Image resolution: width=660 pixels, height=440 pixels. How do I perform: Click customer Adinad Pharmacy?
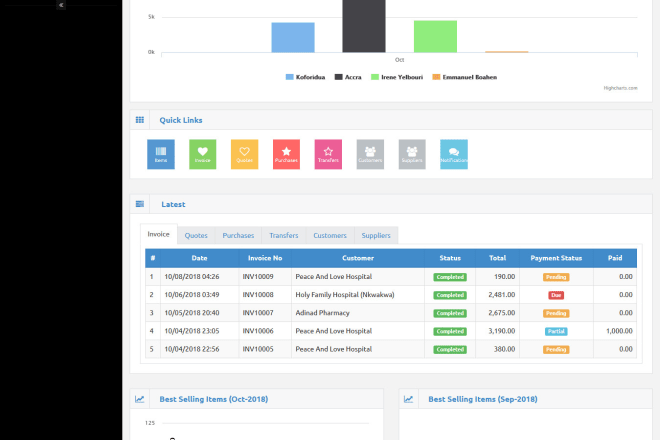[322, 313]
